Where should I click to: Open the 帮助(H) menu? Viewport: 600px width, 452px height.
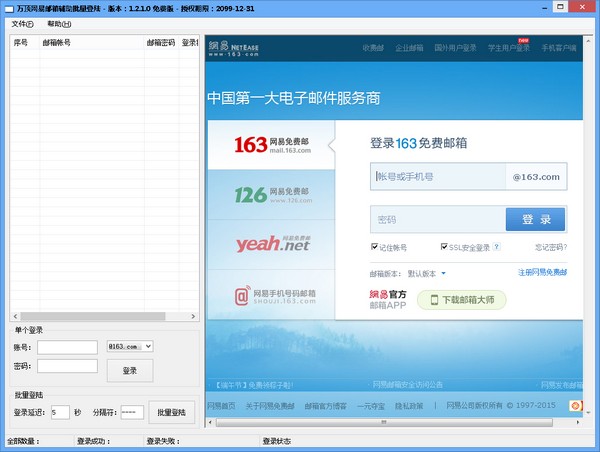click(x=59, y=24)
